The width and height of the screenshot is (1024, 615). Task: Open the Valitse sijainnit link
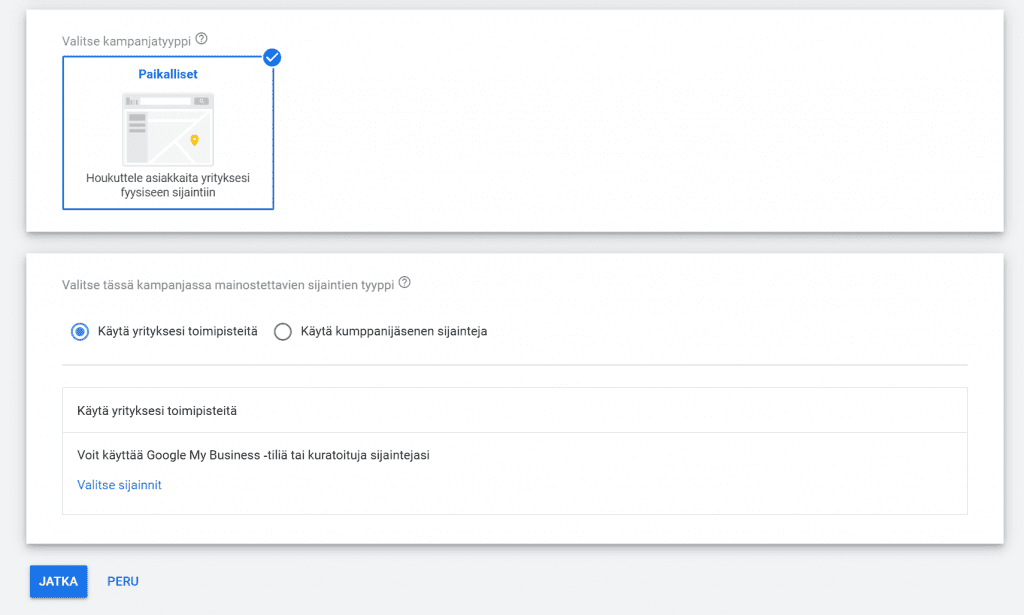119,485
